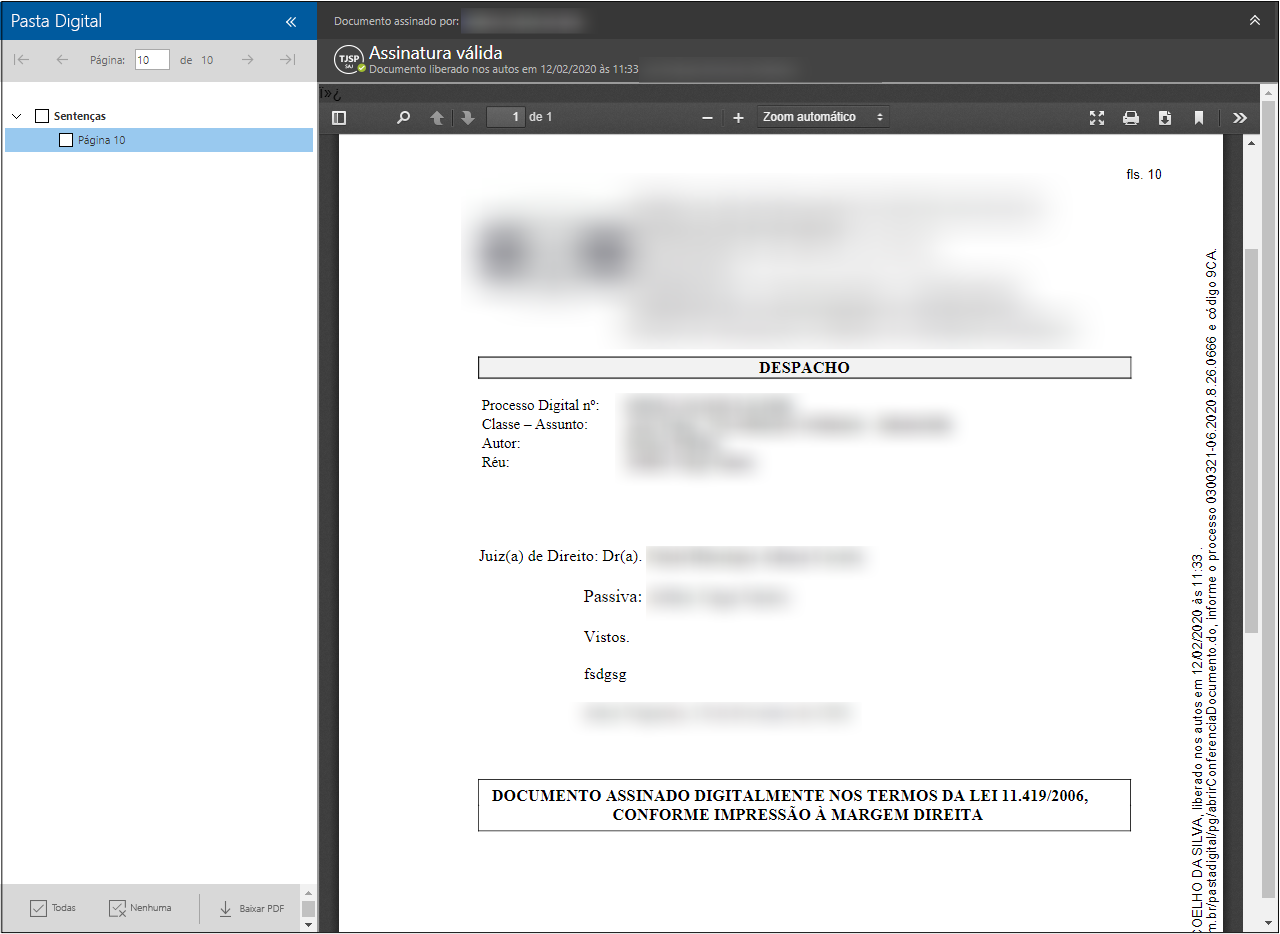Screen dimensions: 1280x934
Task: Collapse the Sentenças tree node
Action: [16, 116]
